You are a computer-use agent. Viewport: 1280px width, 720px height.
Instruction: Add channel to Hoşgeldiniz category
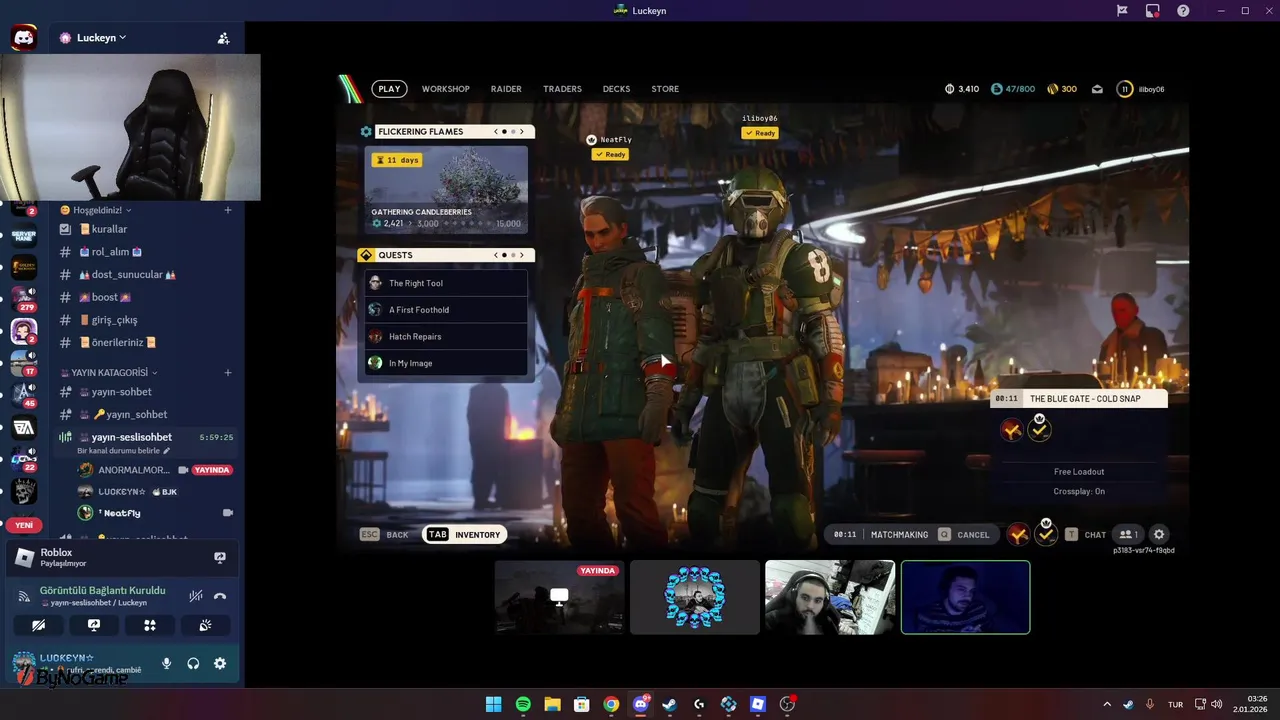coord(228,210)
